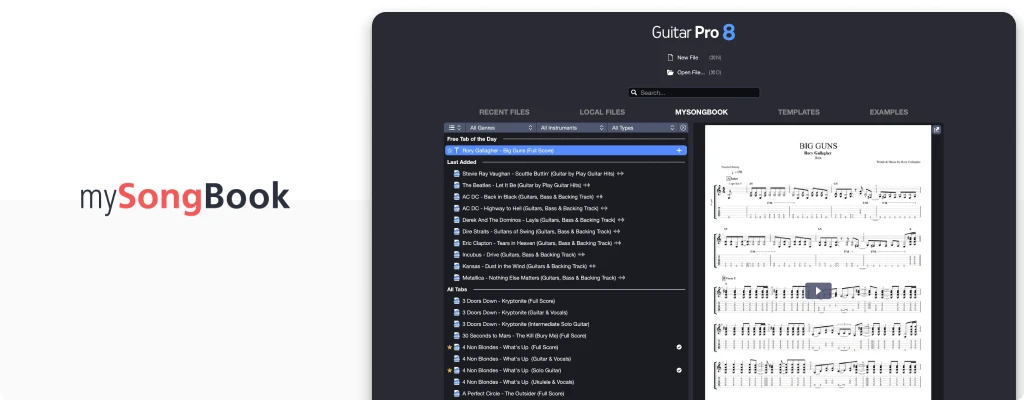Clear the filters with the circled X icon
The width and height of the screenshot is (1024, 400).
pyautogui.click(x=683, y=127)
